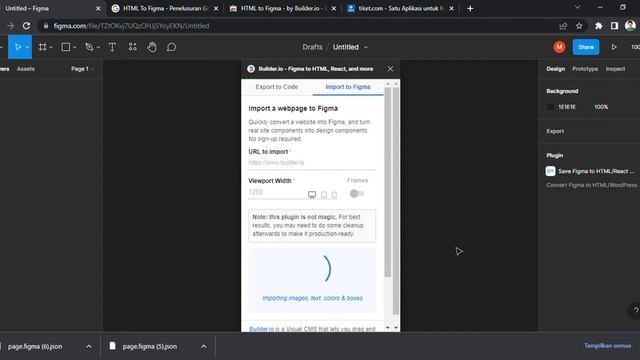Click the URL to import field
The width and height of the screenshot is (640, 360).
(312, 163)
